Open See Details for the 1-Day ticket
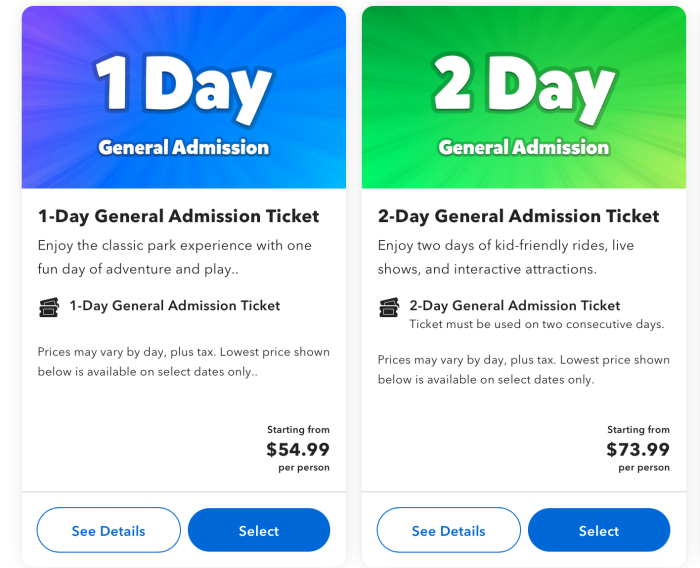Screen dimensions: 700x568 coord(108,530)
